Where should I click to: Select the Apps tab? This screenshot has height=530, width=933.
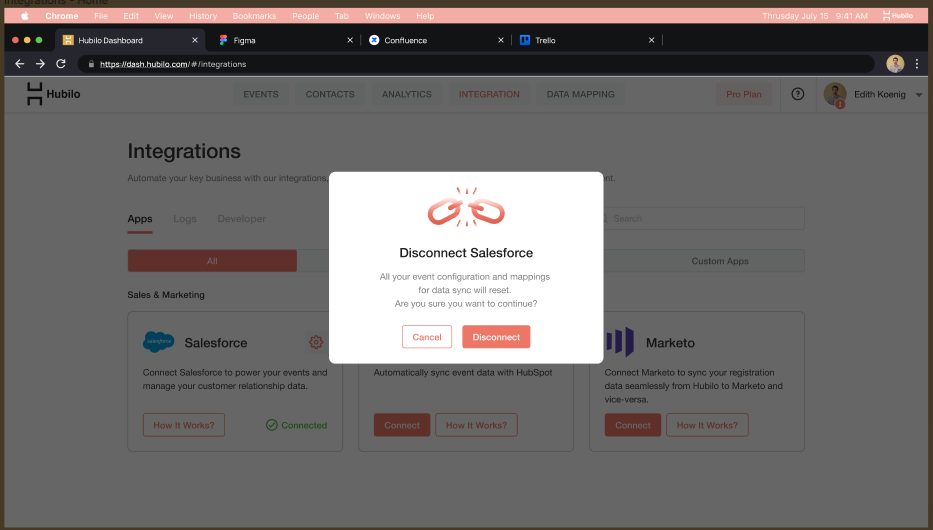tap(140, 219)
